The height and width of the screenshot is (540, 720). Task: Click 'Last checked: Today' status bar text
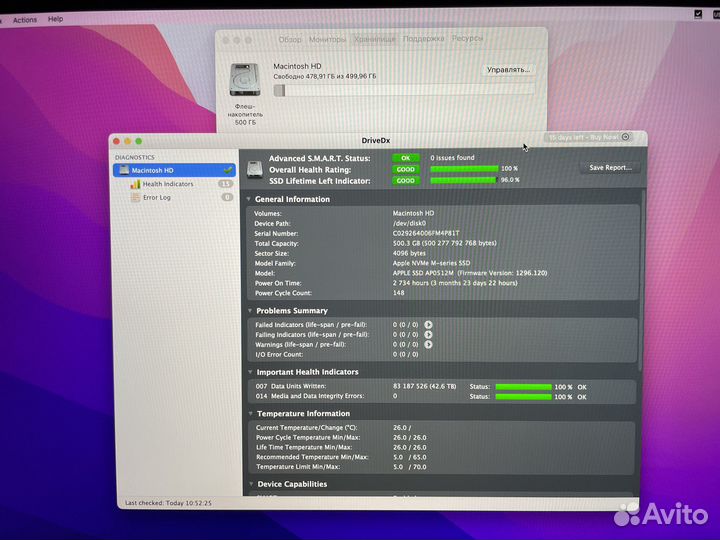[x=168, y=503]
